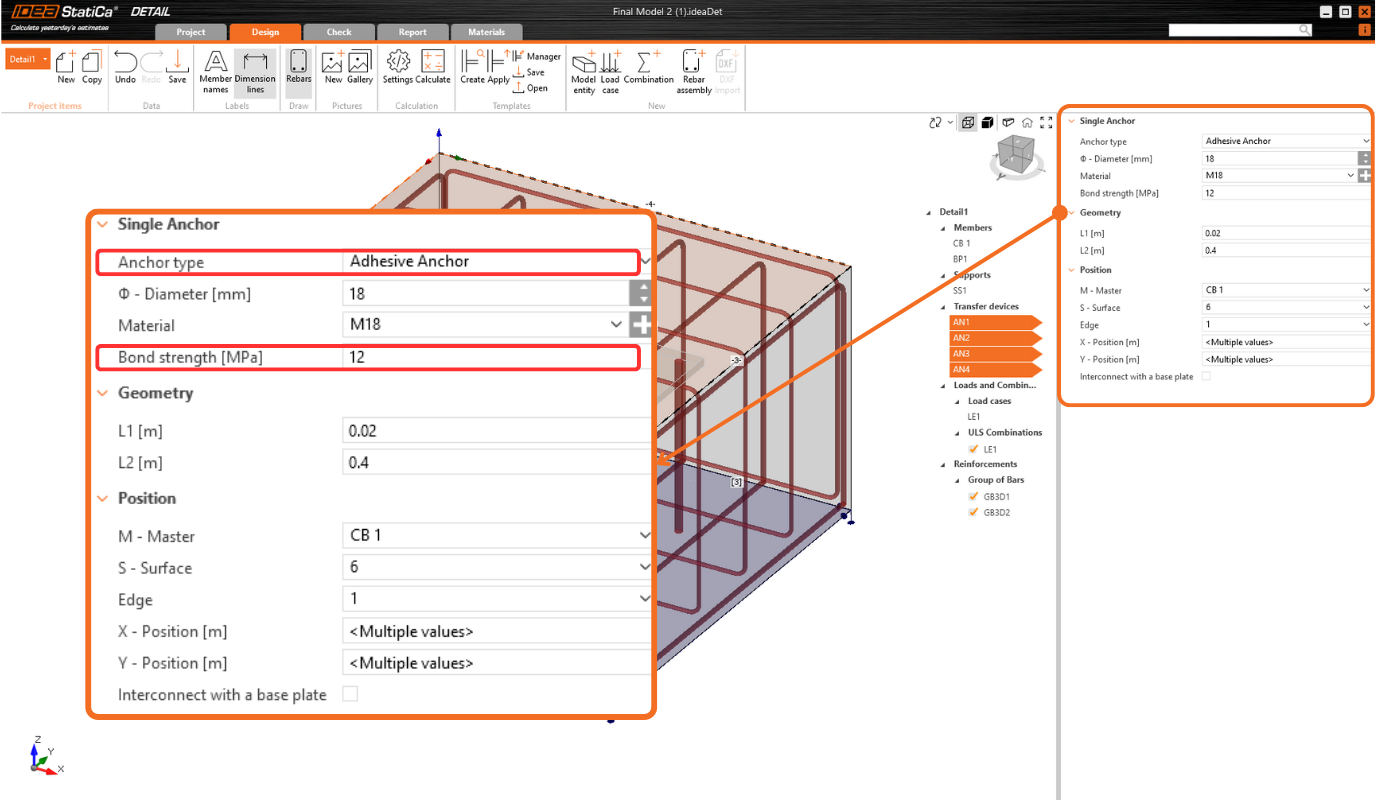
Task: Select the solid cube display mode
Action: click(987, 122)
